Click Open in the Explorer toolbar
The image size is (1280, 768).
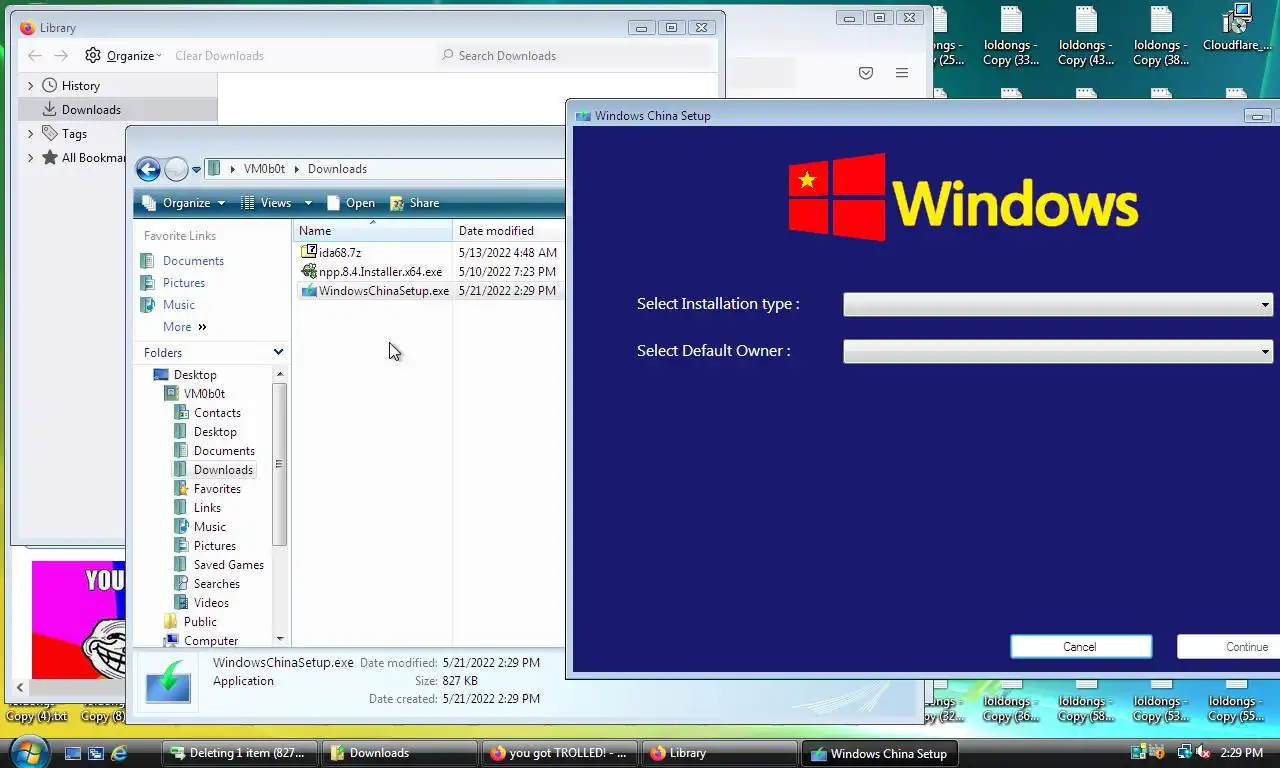click(x=351, y=203)
